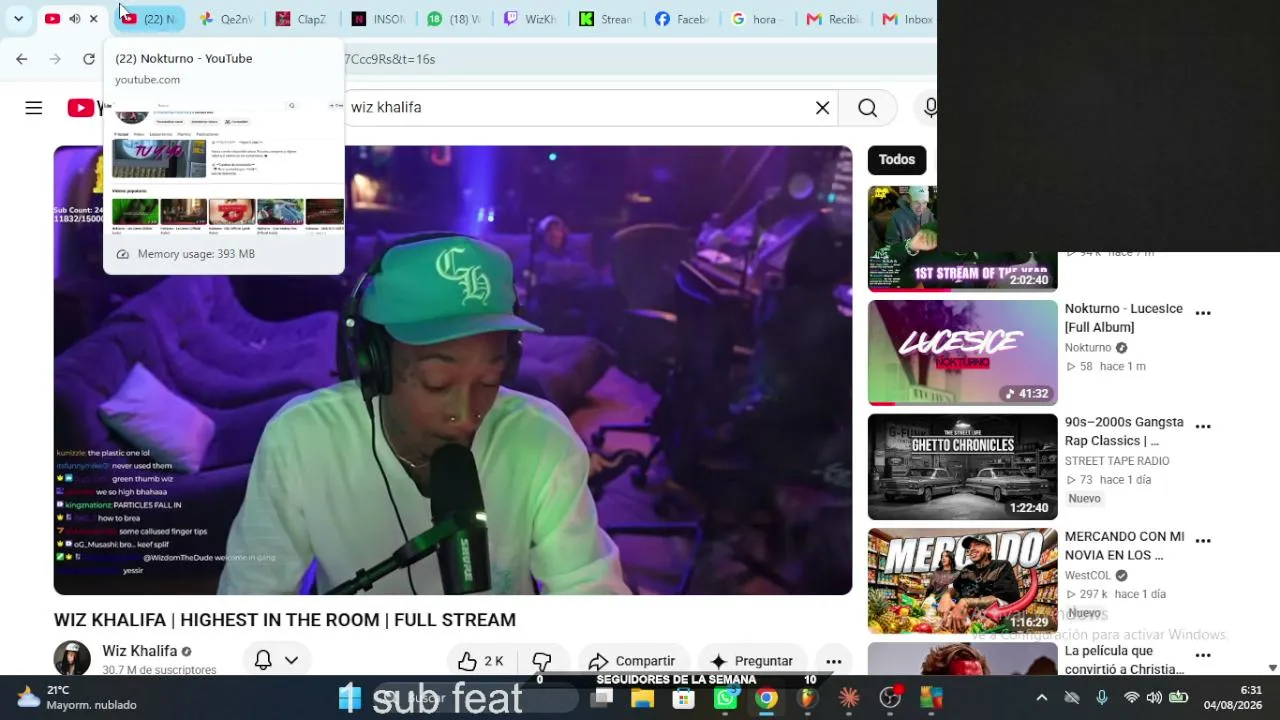The width and height of the screenshot is (1280, 720).
Task: Go back to the previous page
Action: pos(22,59)
